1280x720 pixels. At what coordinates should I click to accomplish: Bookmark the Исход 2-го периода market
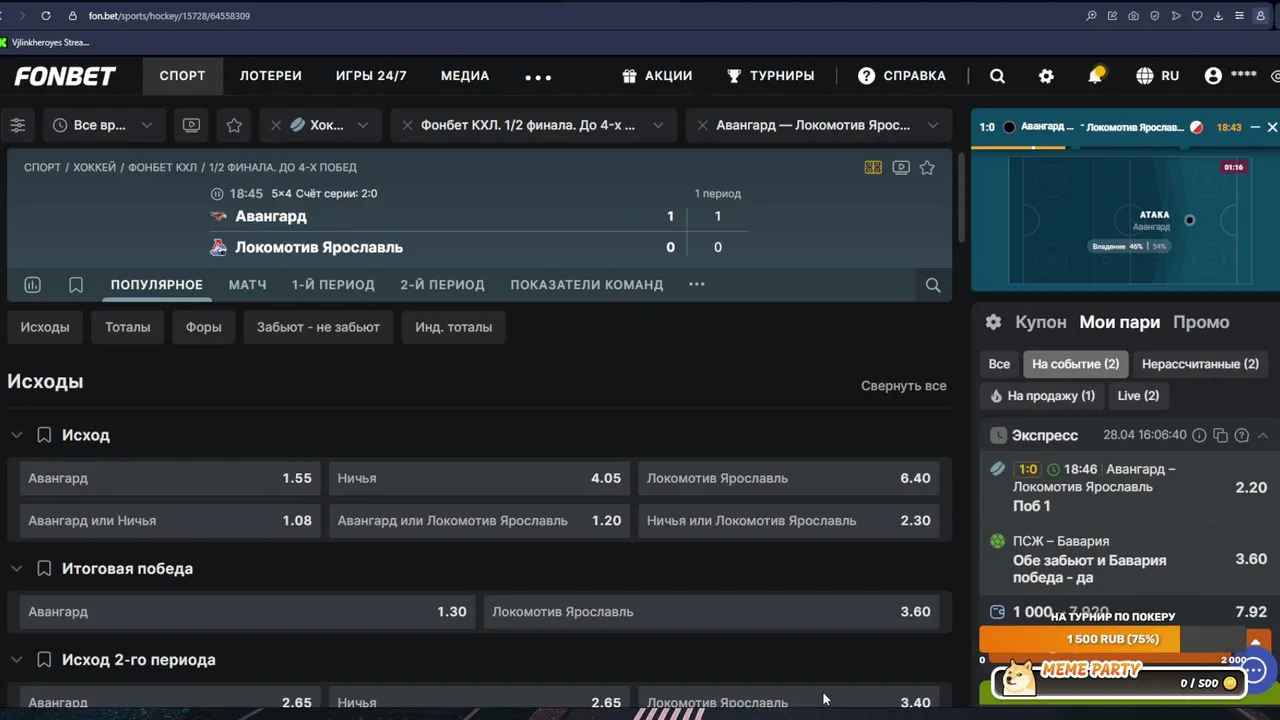44,660
